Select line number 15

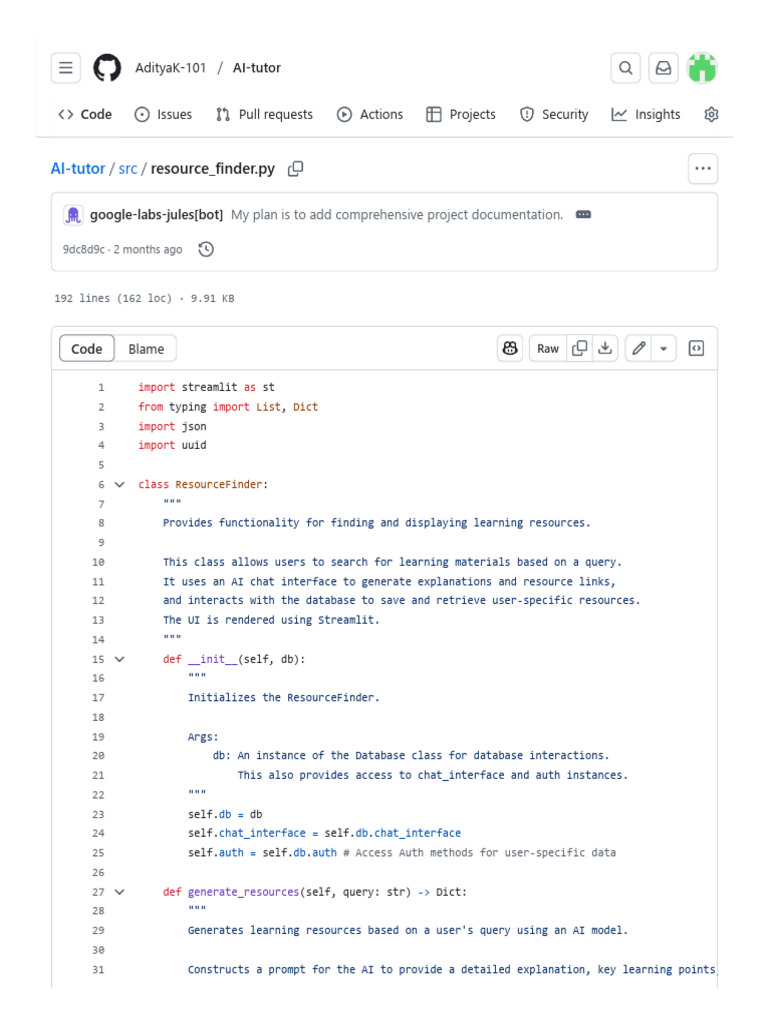[x=98, y=660]
